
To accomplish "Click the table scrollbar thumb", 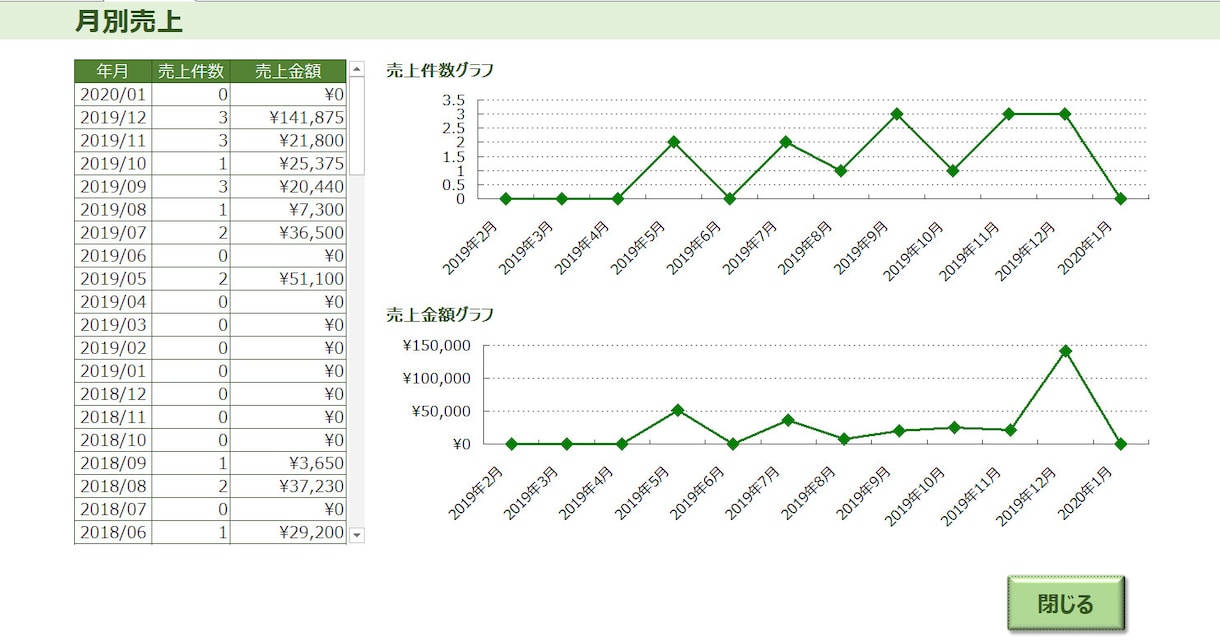I will pos(357,126).
